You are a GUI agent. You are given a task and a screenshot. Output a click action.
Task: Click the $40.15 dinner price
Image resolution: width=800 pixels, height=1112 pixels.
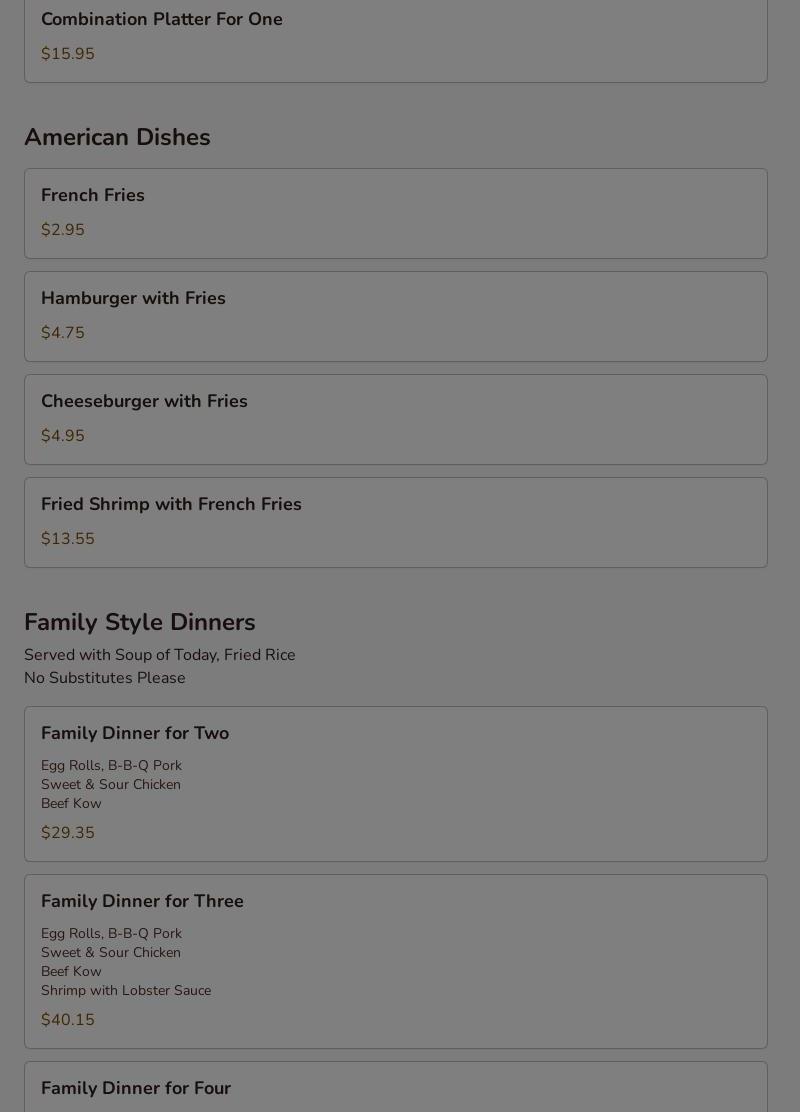(68, 1020)
